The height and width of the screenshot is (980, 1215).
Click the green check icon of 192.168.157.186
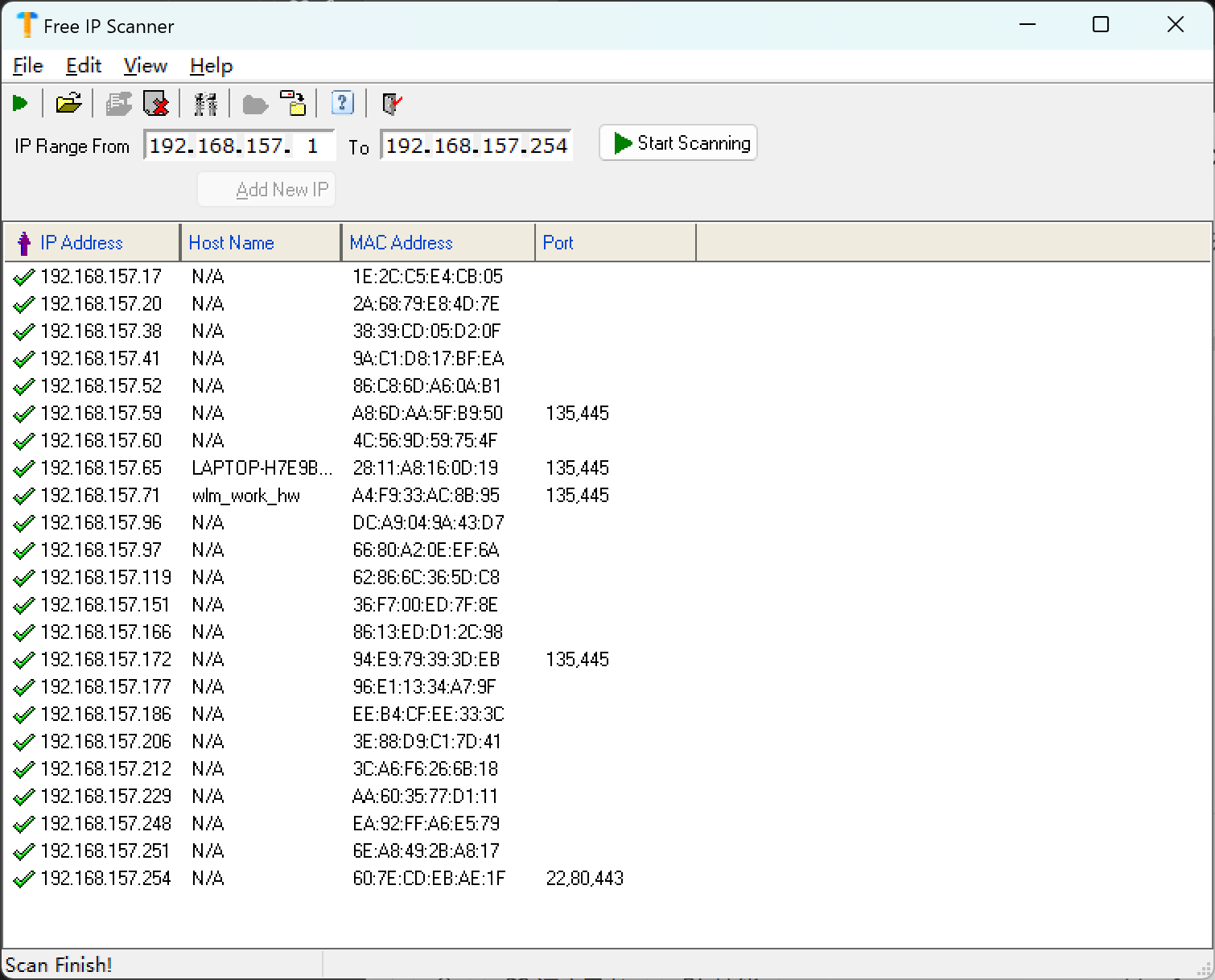(x=24, y=715)
